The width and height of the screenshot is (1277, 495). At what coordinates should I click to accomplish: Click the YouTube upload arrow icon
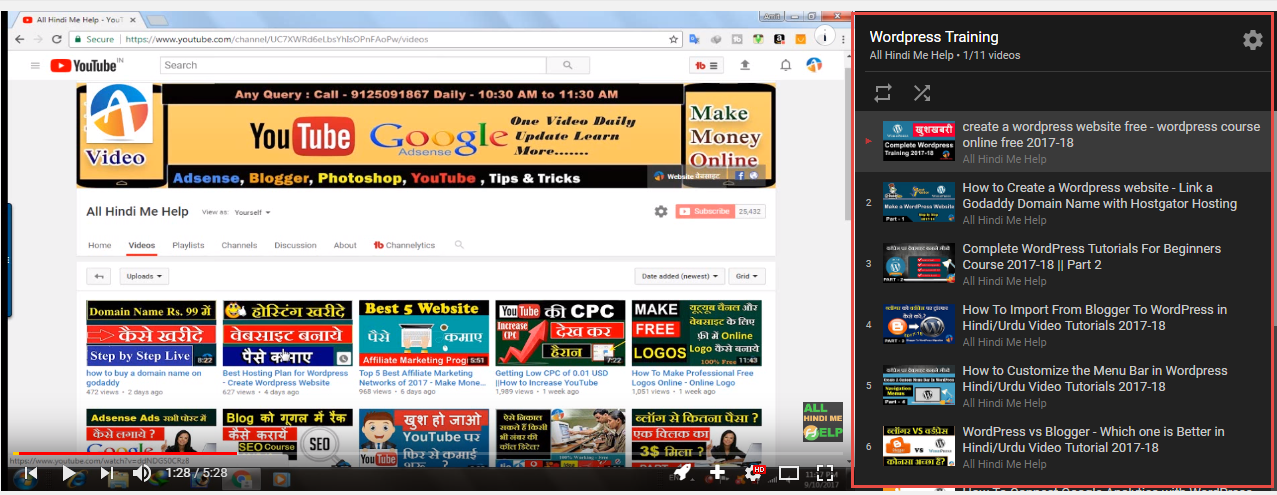point(745,65)
